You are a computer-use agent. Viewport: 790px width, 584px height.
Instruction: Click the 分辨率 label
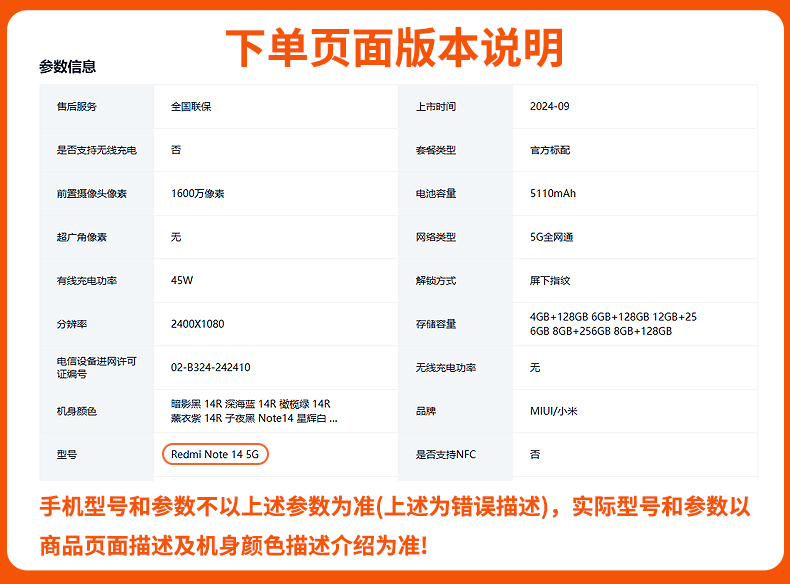coord(72,324)
